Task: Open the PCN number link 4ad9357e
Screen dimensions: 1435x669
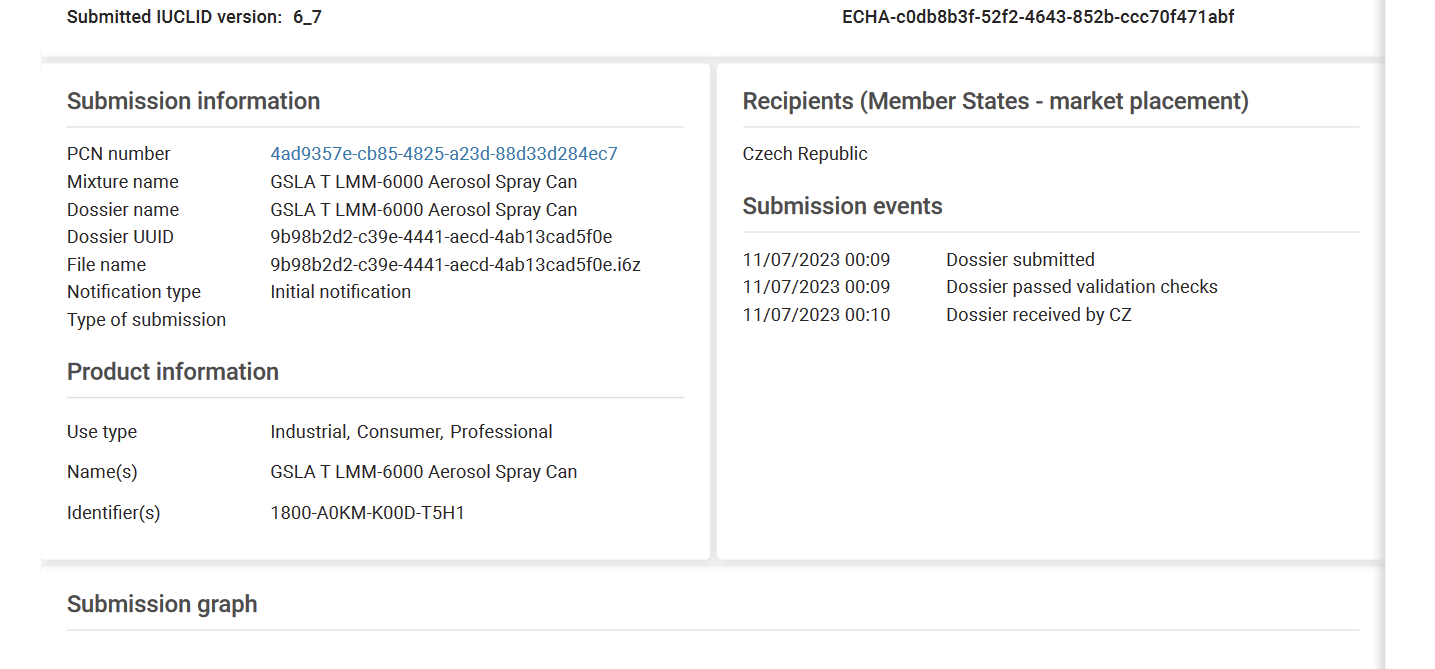Action: (443, 154)
